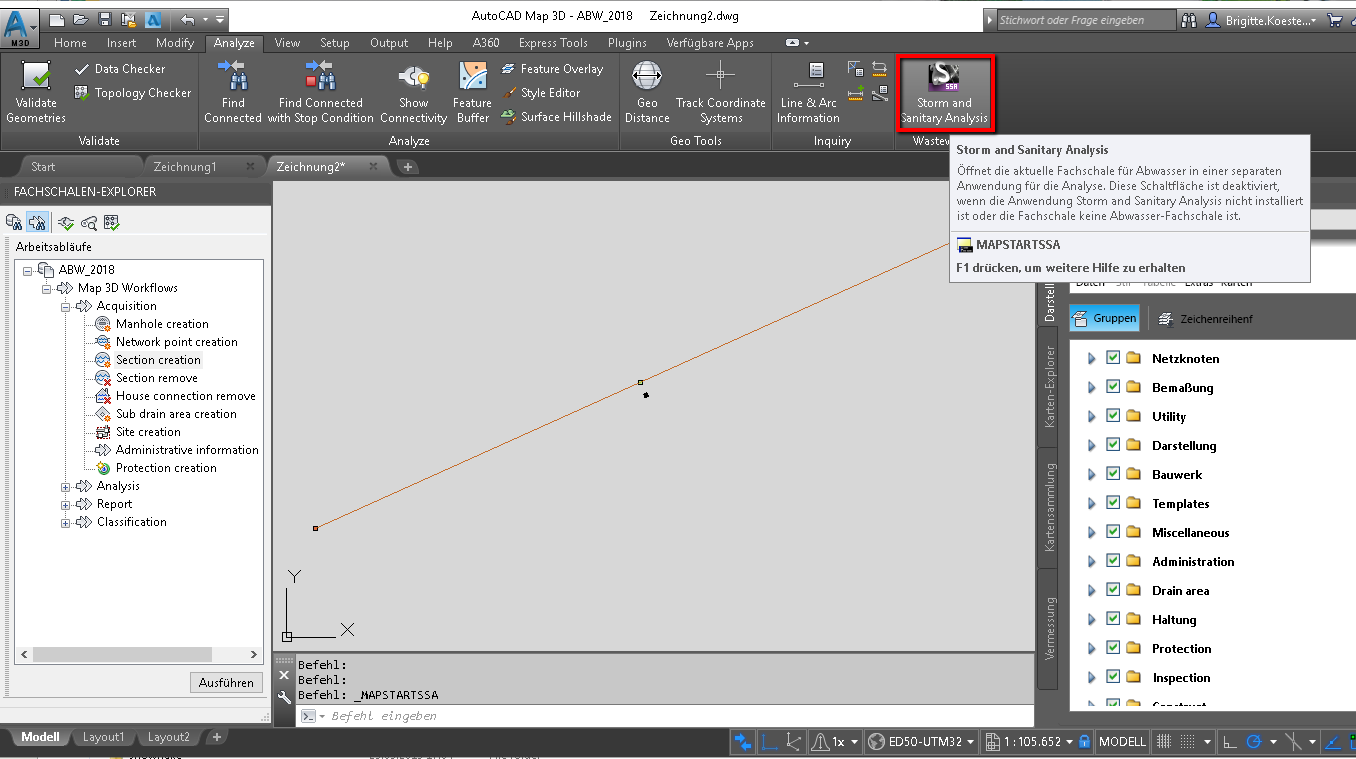This screenshot has width=1356, height=759.
Task: Expand the Classification workflow node
Action: [x=66, y=522]
